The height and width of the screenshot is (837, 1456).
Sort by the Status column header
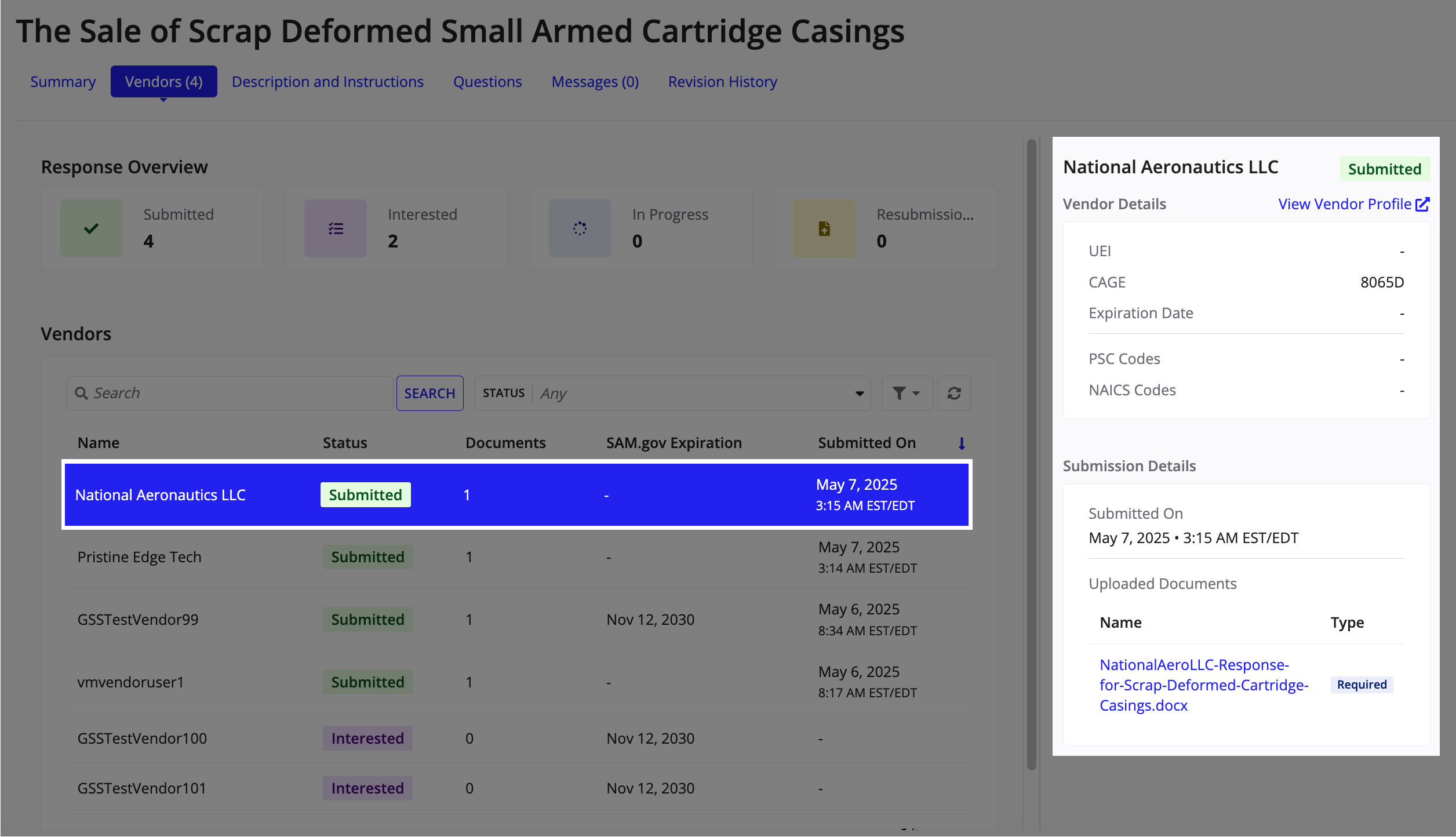click(x=345, y=443)
